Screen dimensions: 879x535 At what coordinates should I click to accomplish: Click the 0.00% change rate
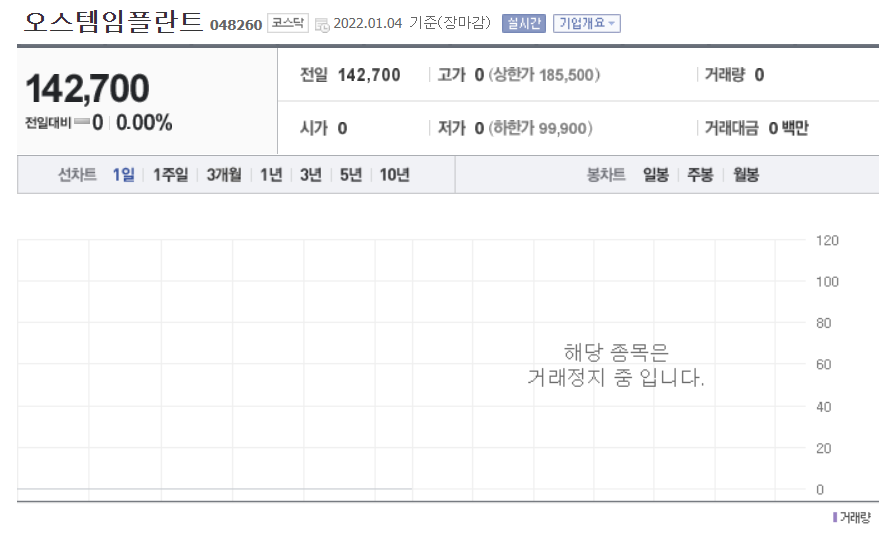point(144,123)
